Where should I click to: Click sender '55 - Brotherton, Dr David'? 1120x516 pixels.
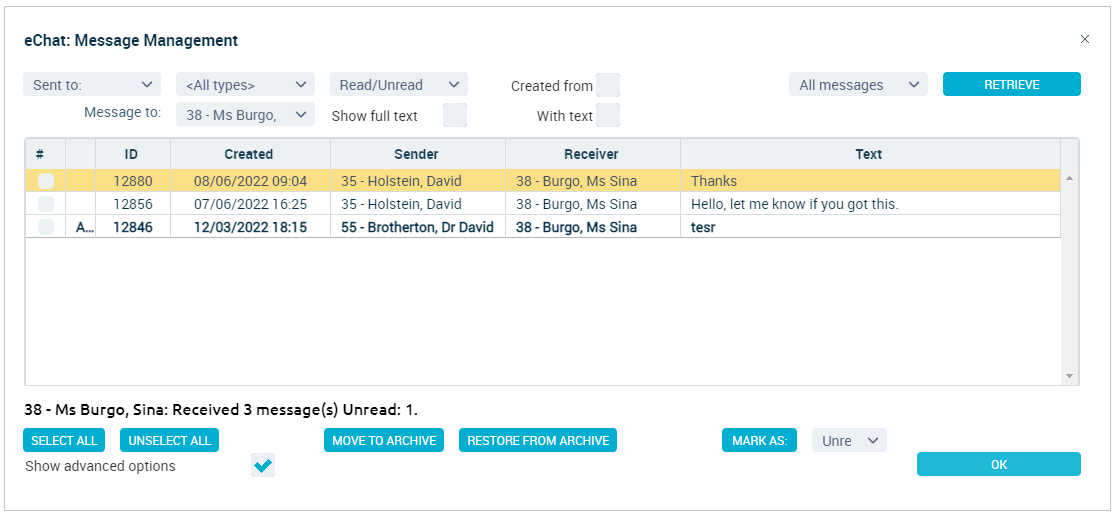click(x=418, y=227)
